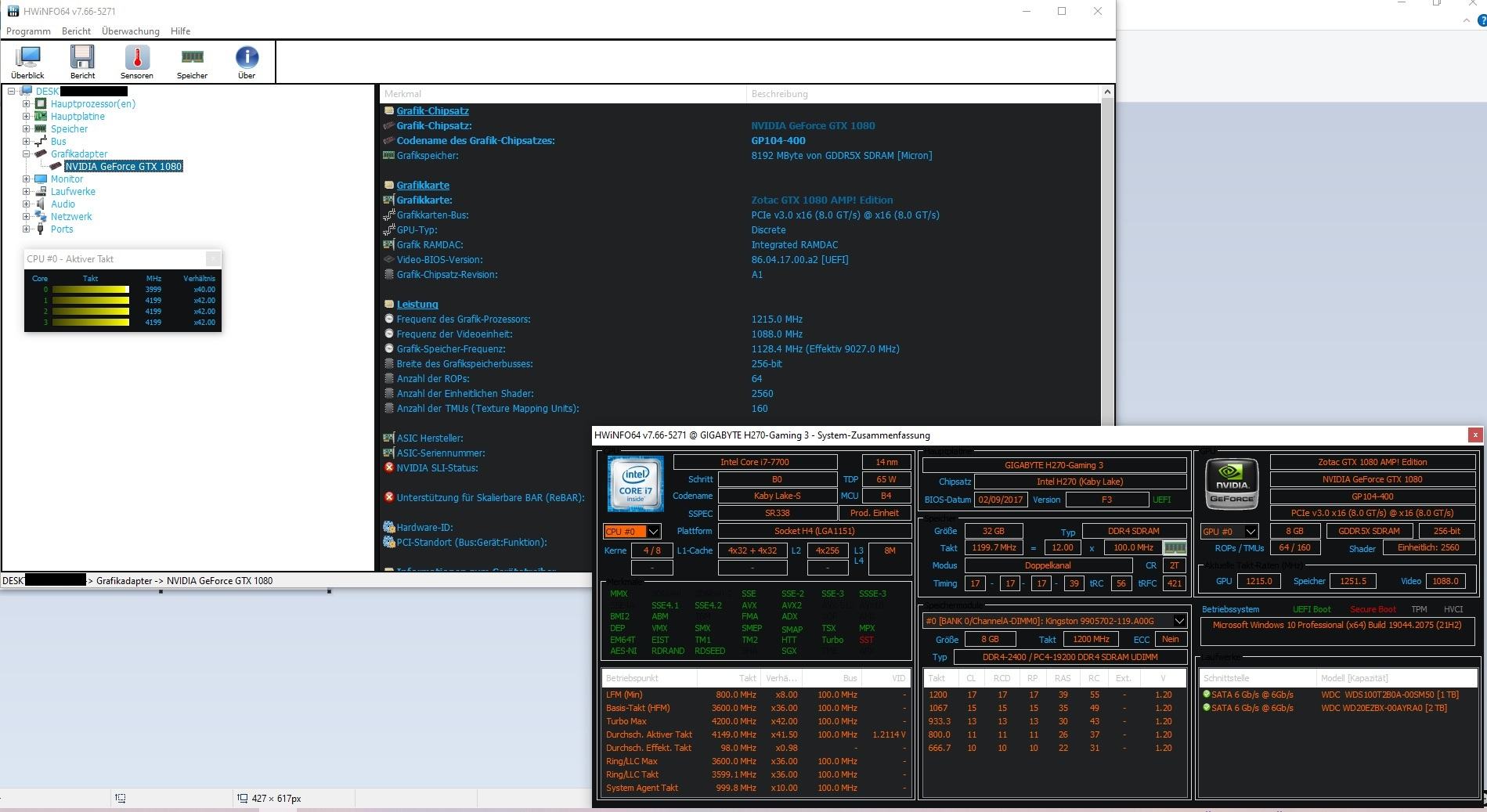The image size is (1487, 812).
Task: Click the Monitor tree icon
Action: coord(41,179)
